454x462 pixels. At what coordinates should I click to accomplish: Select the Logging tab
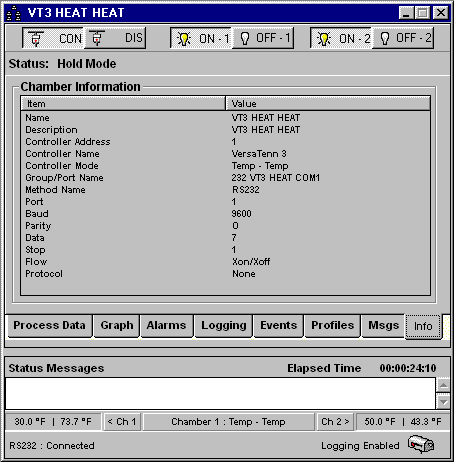224,326
